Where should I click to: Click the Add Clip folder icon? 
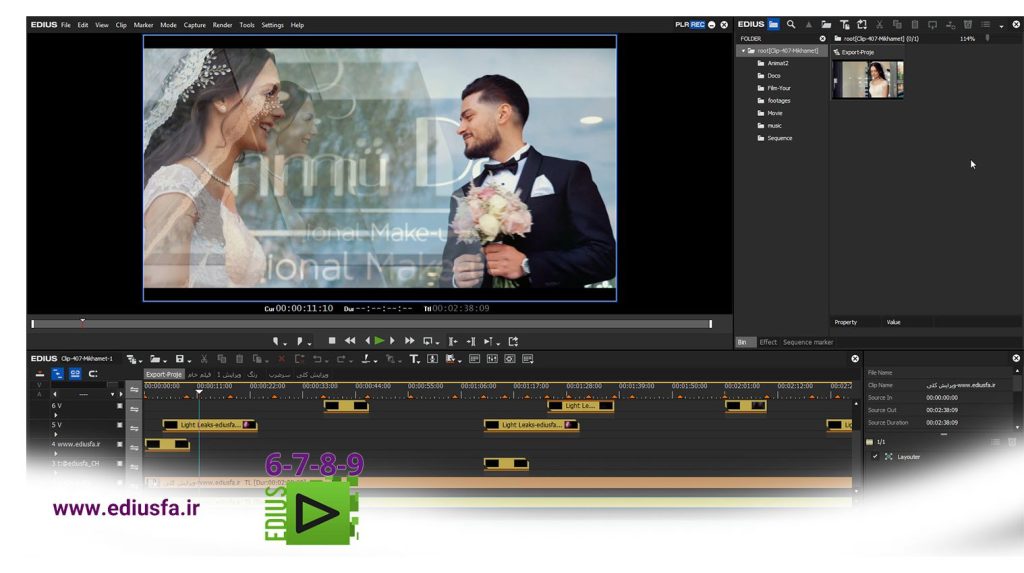click(x=826, y=25)
